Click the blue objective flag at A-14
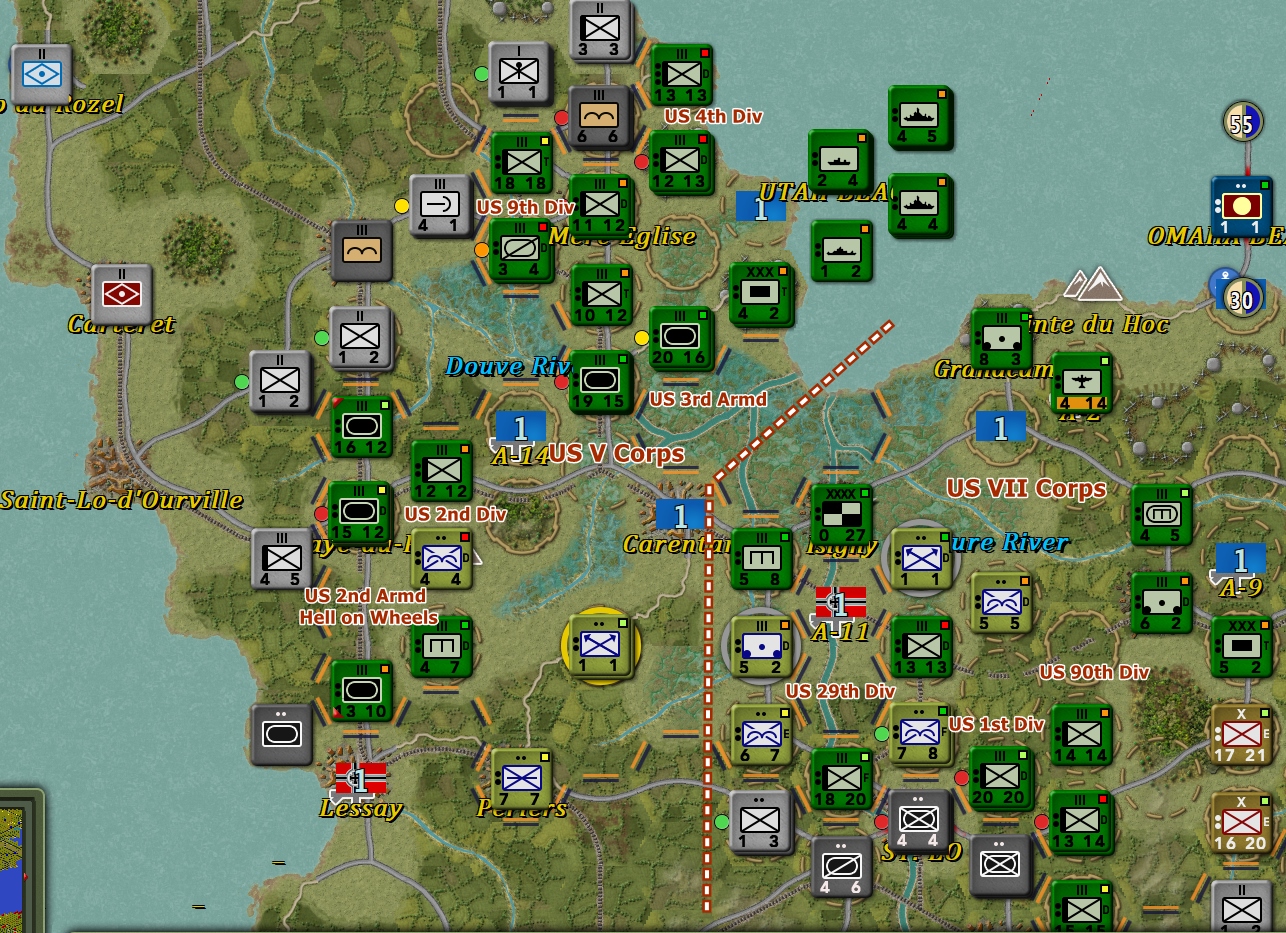1286x933 pixels. click(521, 427)
